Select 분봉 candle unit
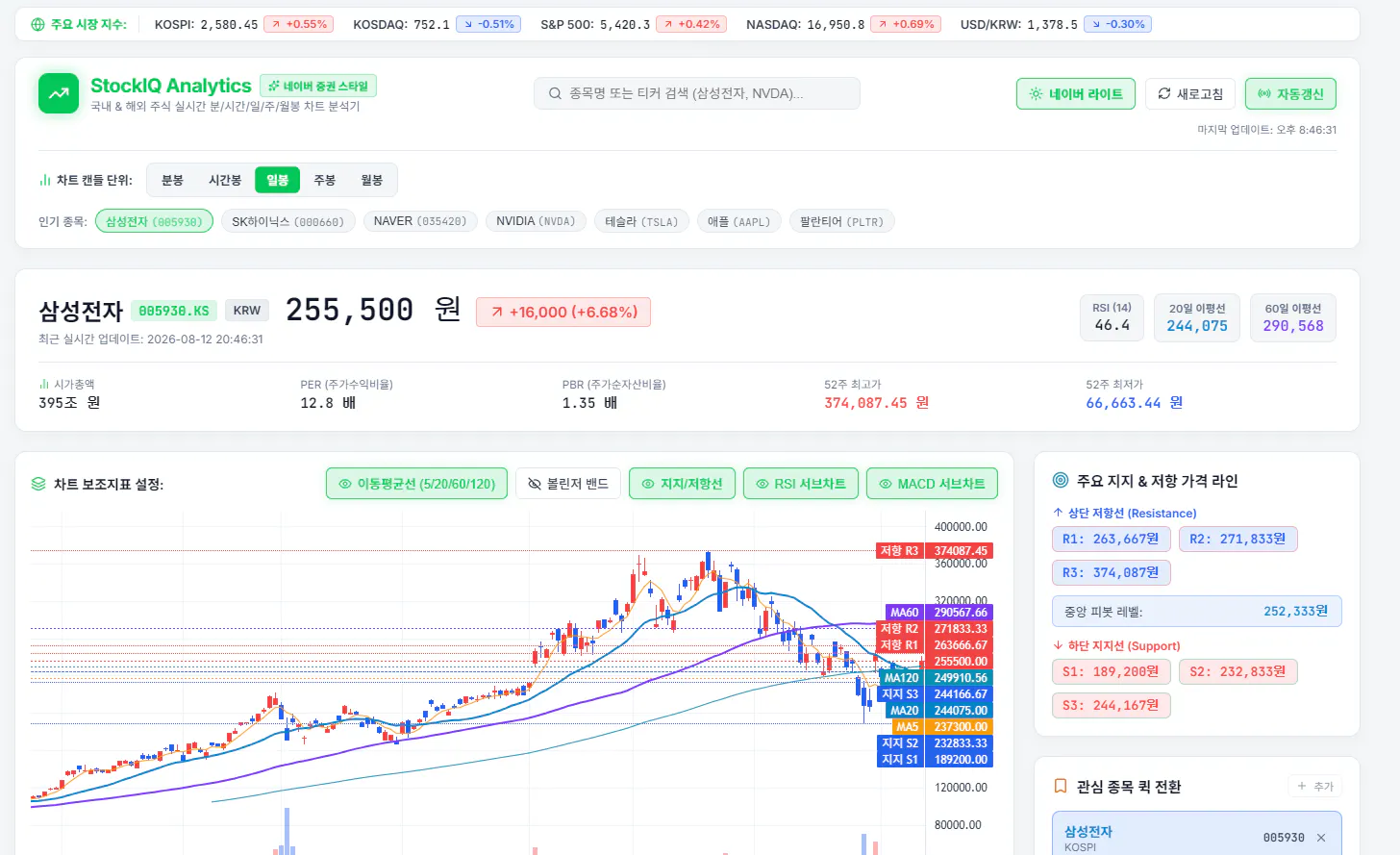 tap(172, 180)
